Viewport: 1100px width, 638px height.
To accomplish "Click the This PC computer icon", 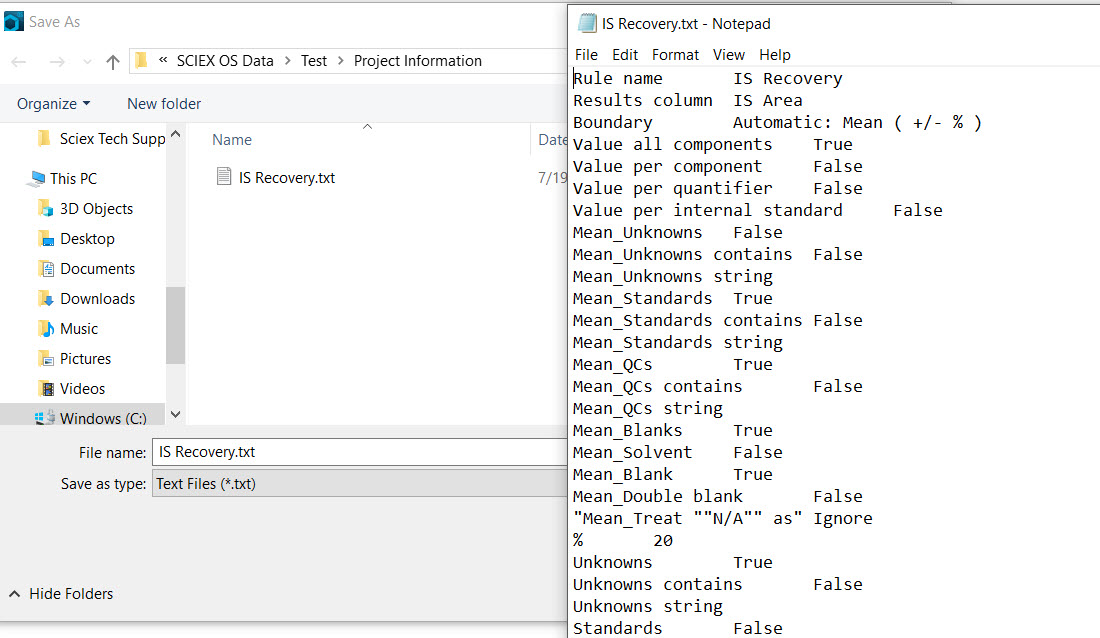I will click(36, 180).
